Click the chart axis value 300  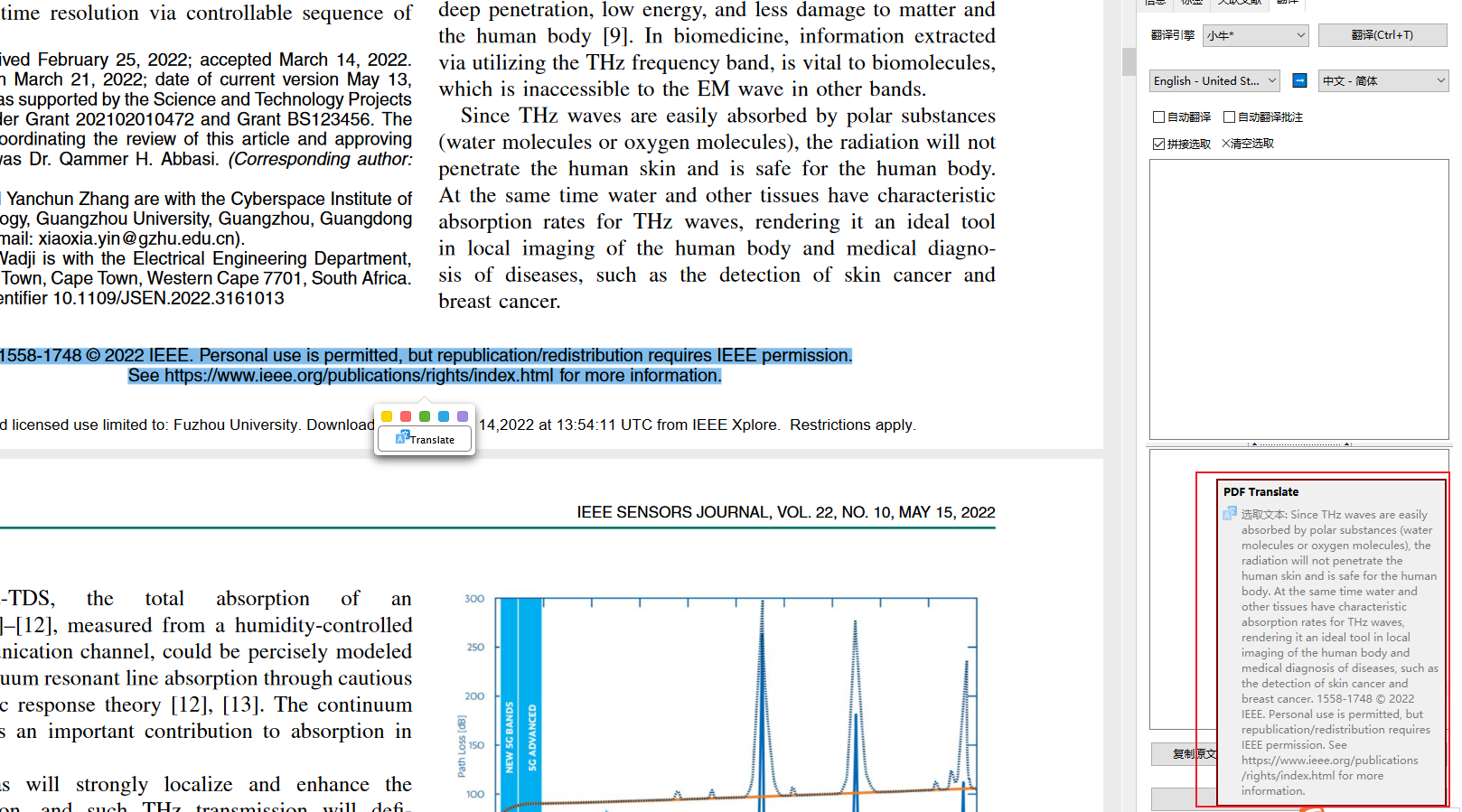click(x=474, y=599)
